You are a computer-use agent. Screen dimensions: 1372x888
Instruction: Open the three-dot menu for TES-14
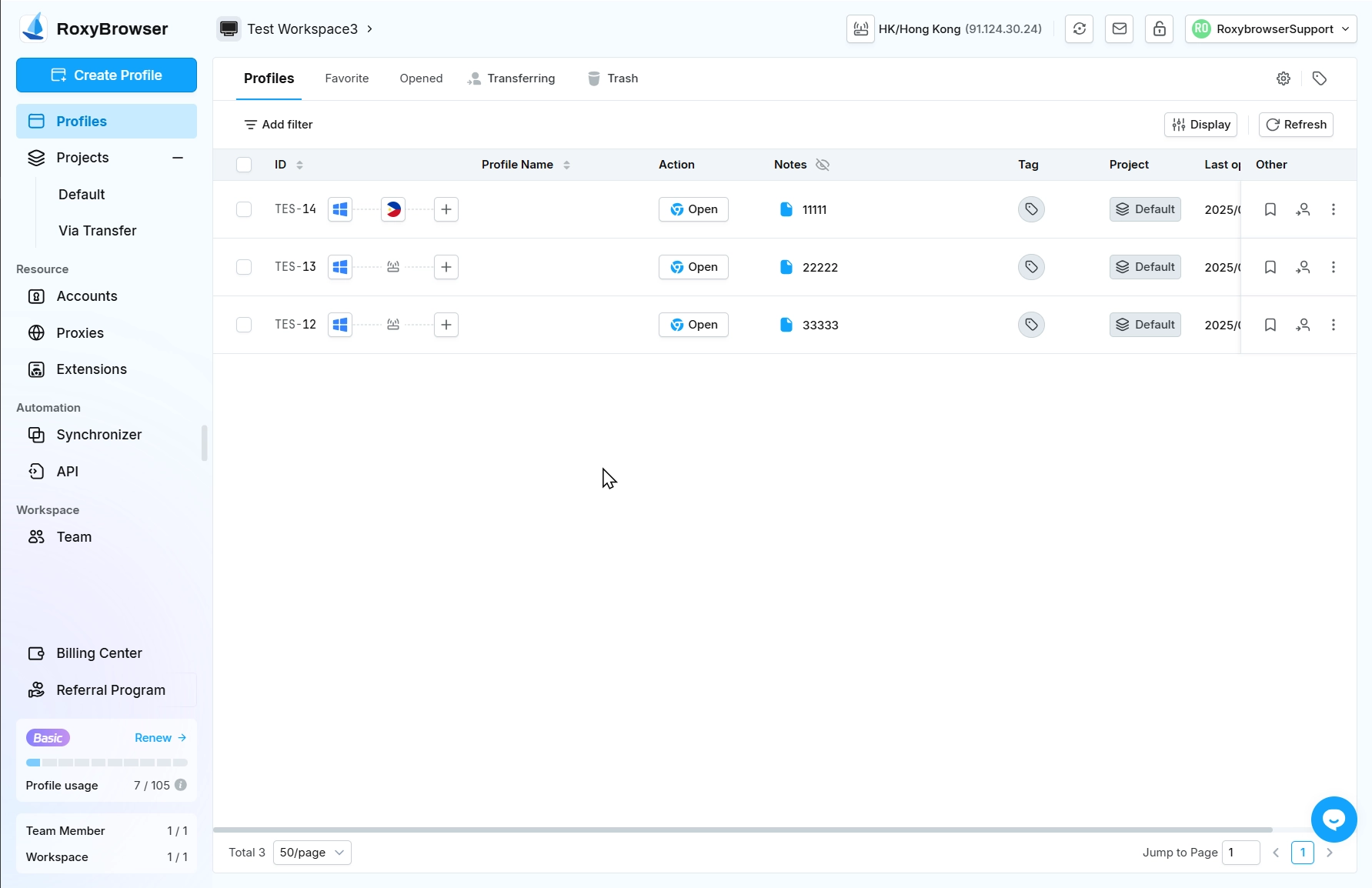(1334, 209)
